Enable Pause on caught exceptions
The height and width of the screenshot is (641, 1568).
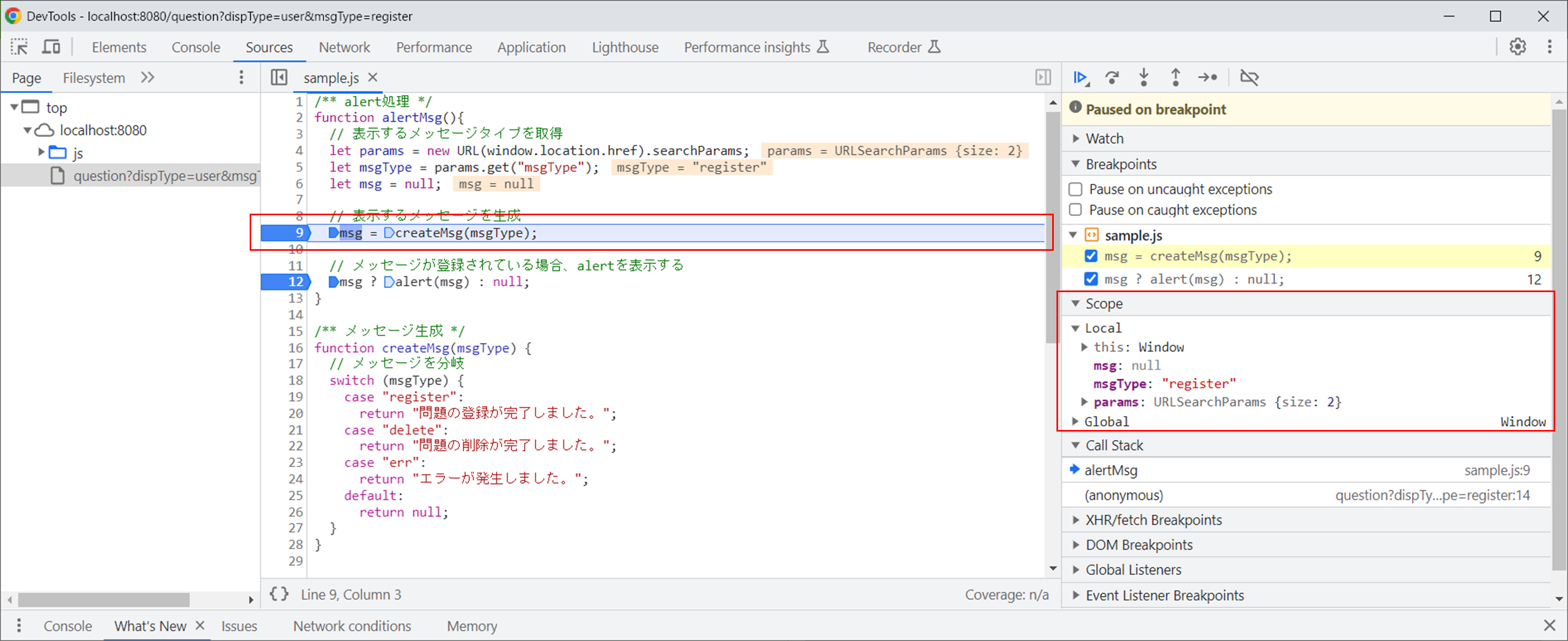[x=1076, y=209]
